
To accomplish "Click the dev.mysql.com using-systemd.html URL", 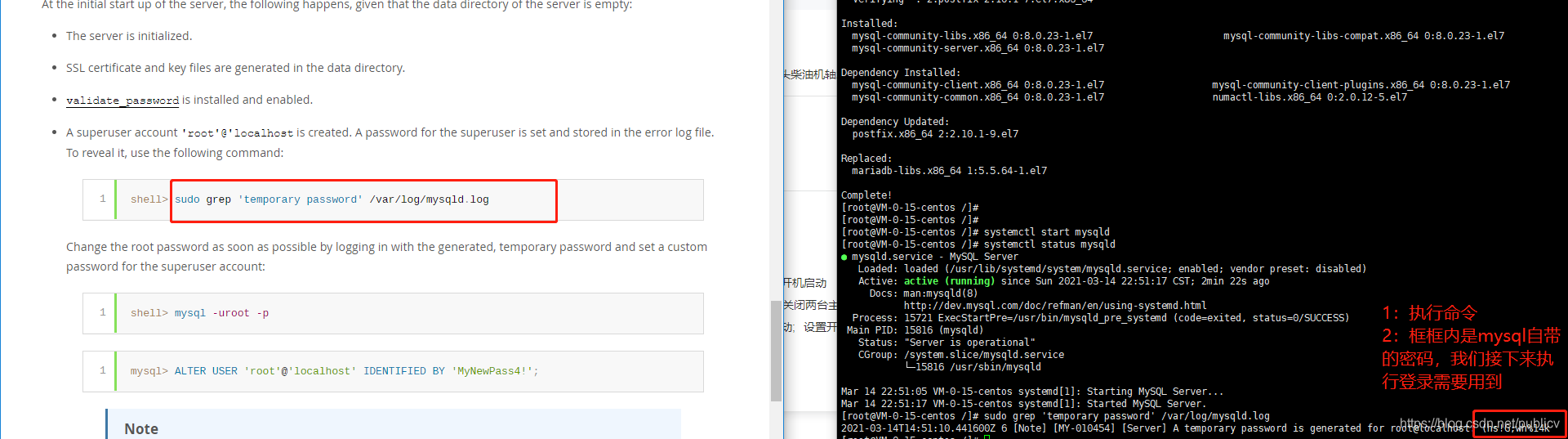I will tap(1055, 306).
